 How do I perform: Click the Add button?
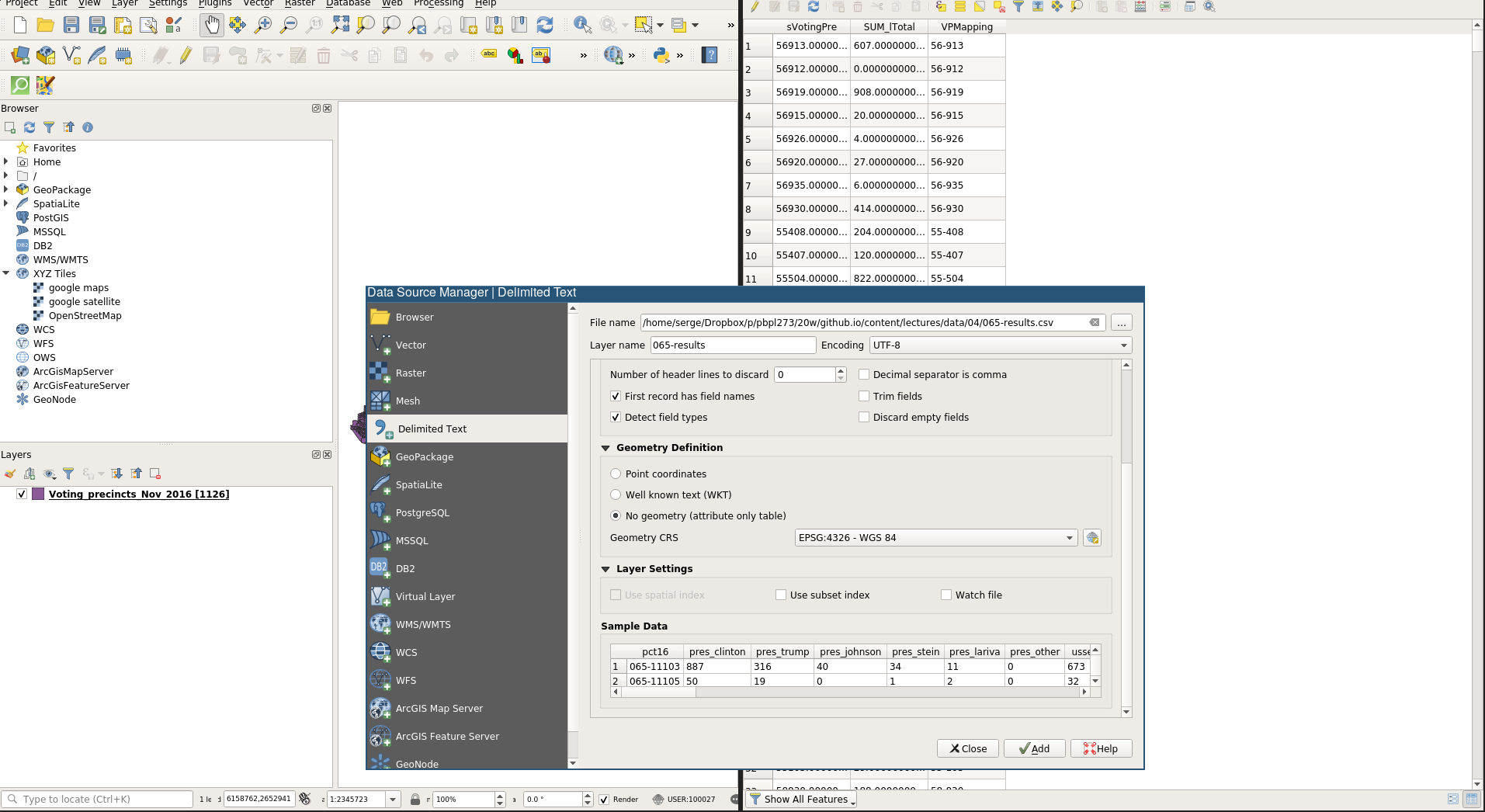pyautogui.click(x=1034, y=748)
